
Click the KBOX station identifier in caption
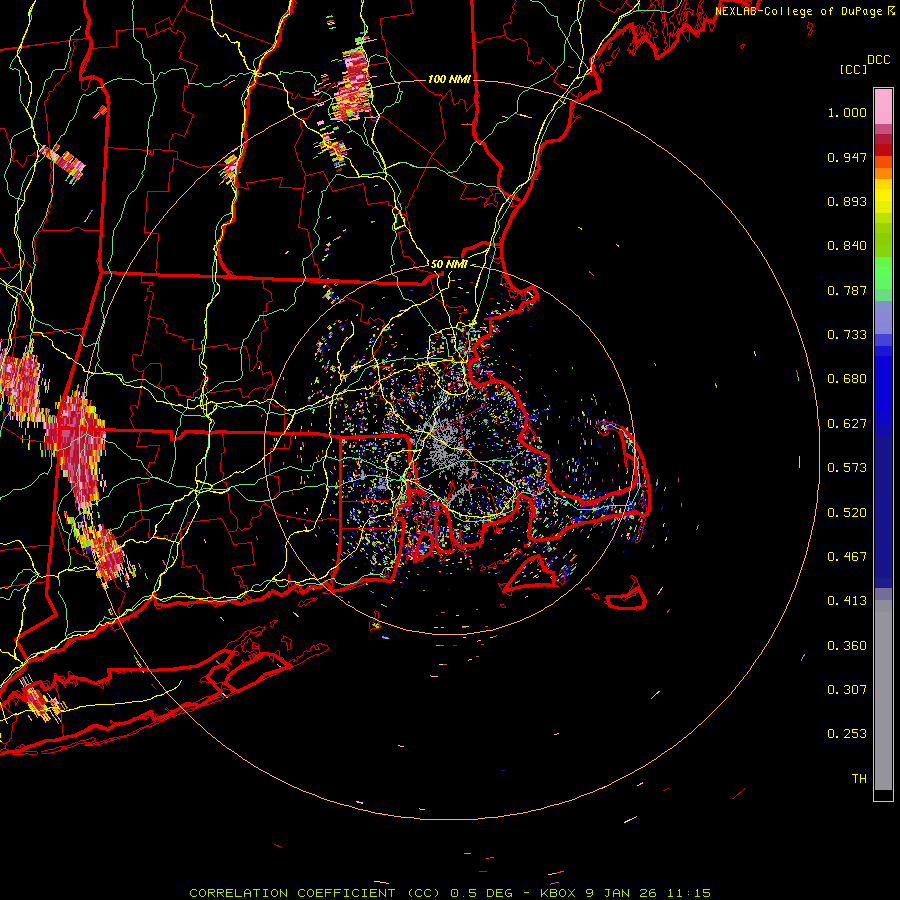[x=558, y=893]
